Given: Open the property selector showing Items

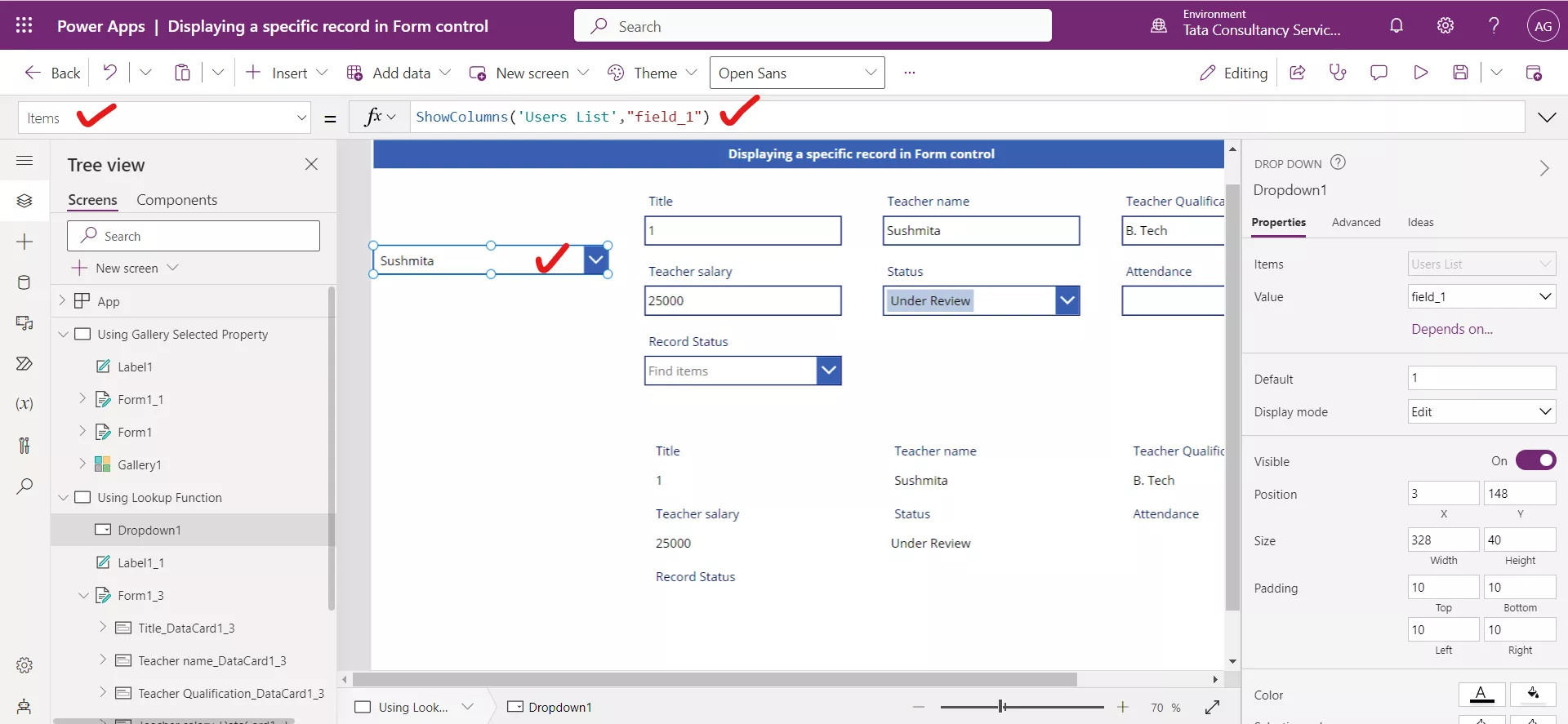Looking at the screenshot, I should [x=165, y=118].
